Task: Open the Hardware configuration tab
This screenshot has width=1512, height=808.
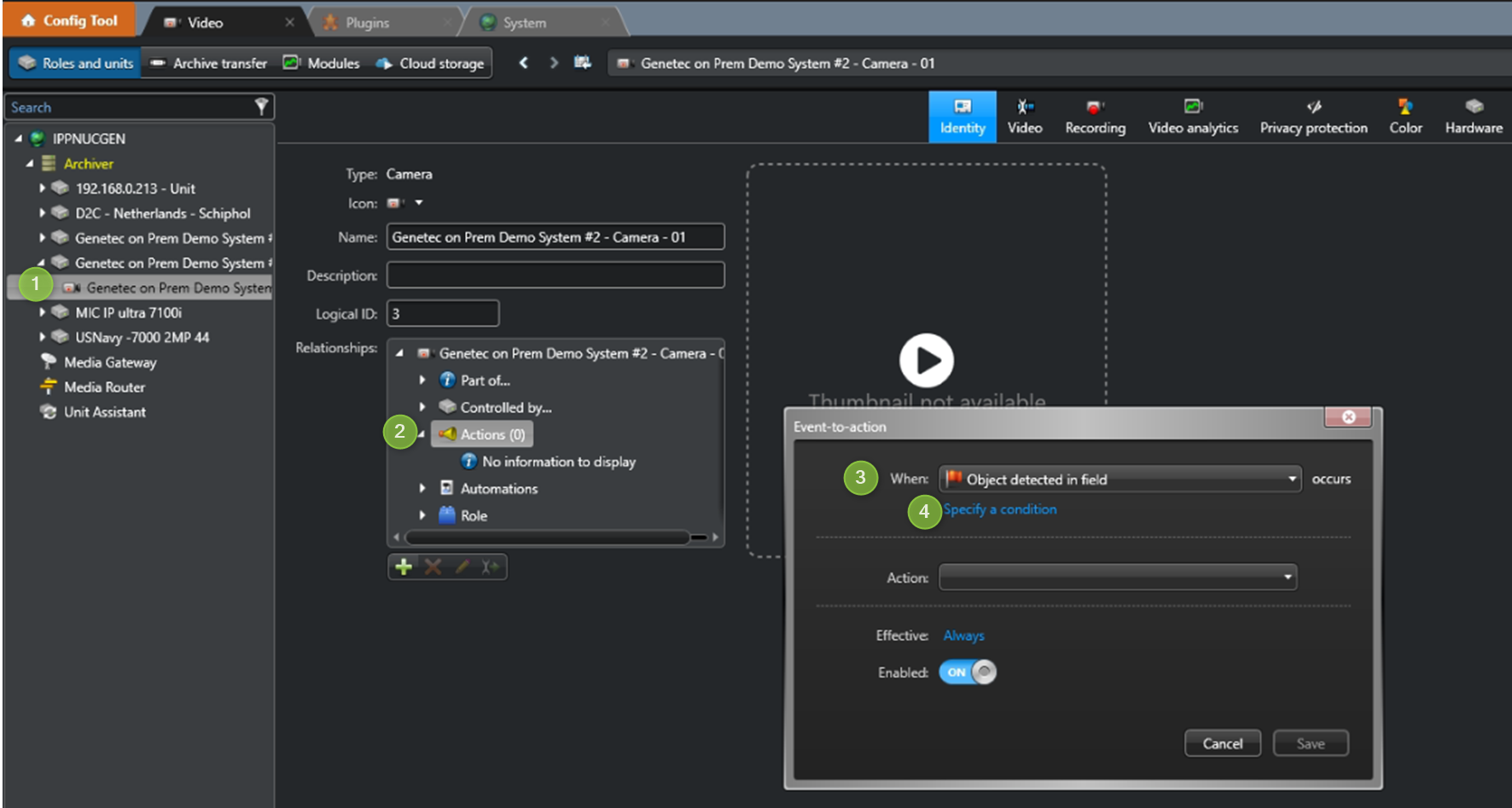Action: (x=1473, y=117)
